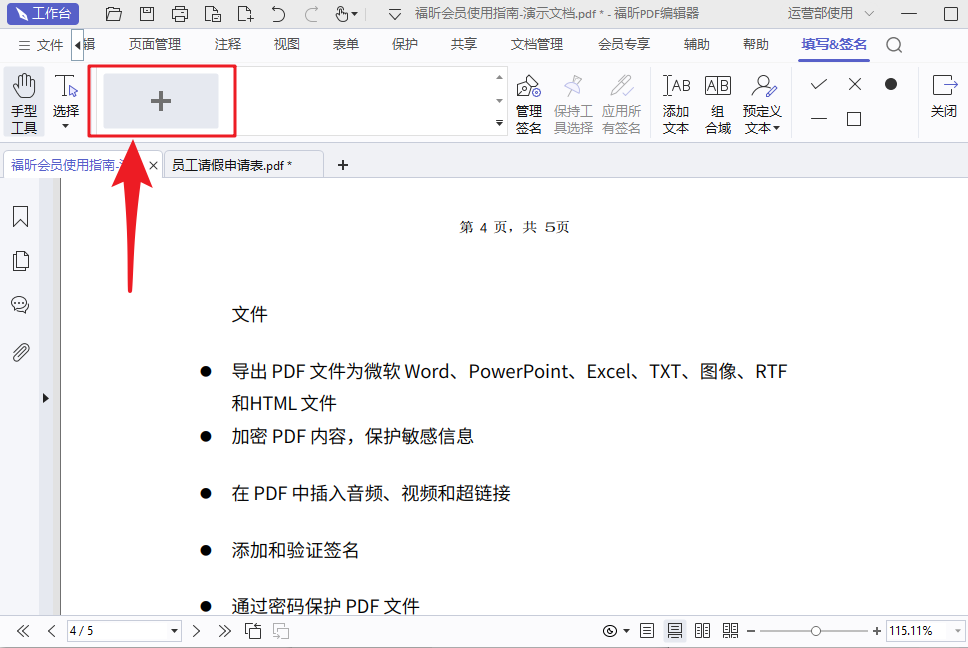Insert a checkmark symbol
Viewport: 968px width, 648px height.
[x=819, y=84]
